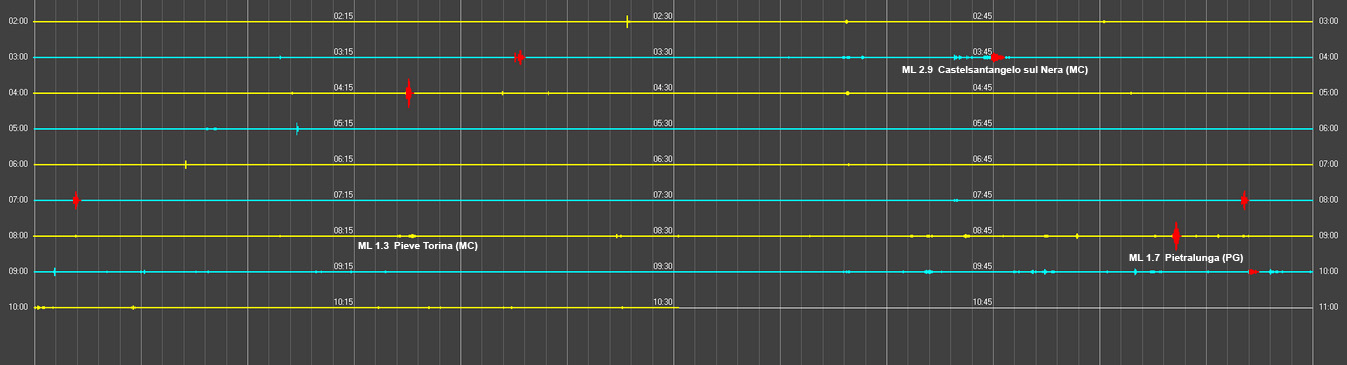Select the cyan spike at the start of the 09:00 trace
This screenshot has height=365, width=1347.
[54, 272]
